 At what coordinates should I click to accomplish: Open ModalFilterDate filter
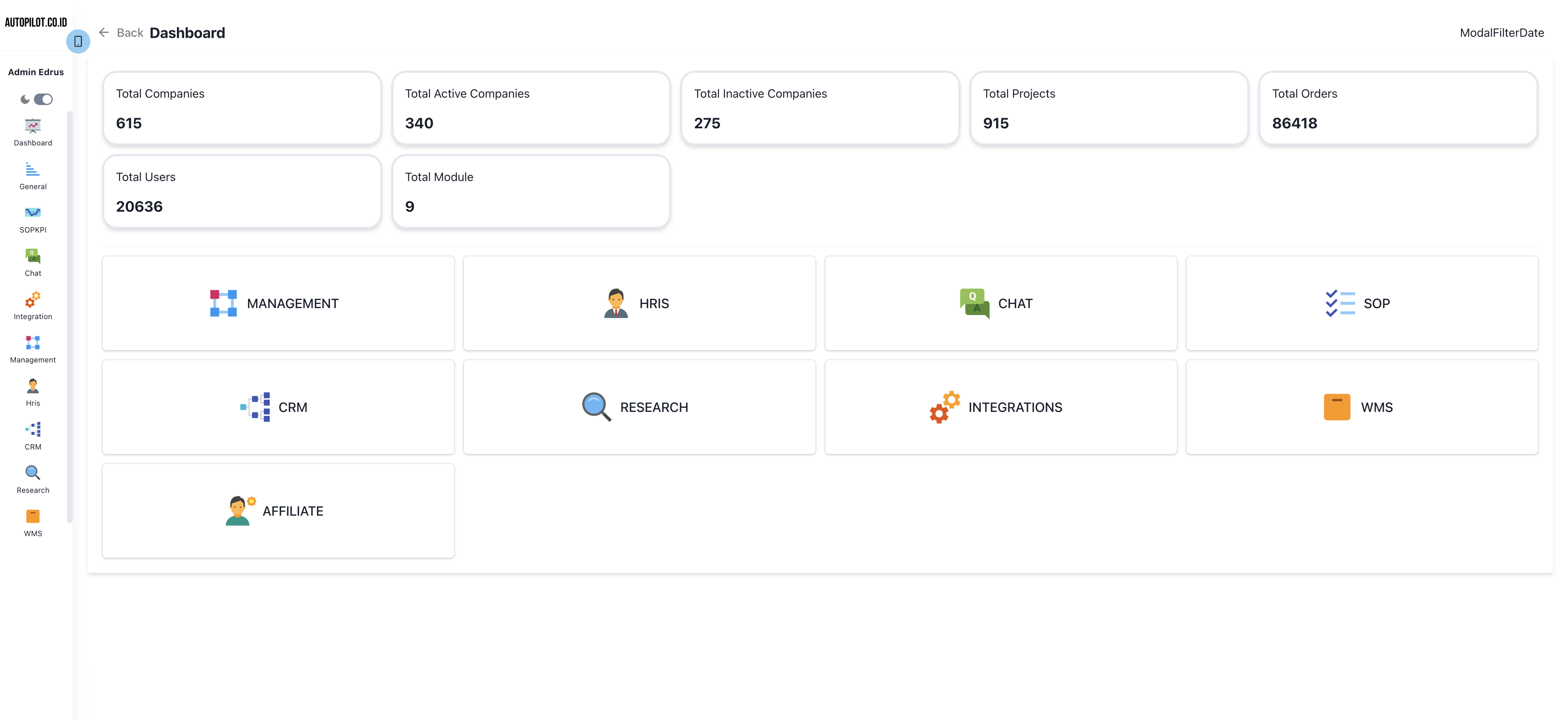pos(1501,33)
